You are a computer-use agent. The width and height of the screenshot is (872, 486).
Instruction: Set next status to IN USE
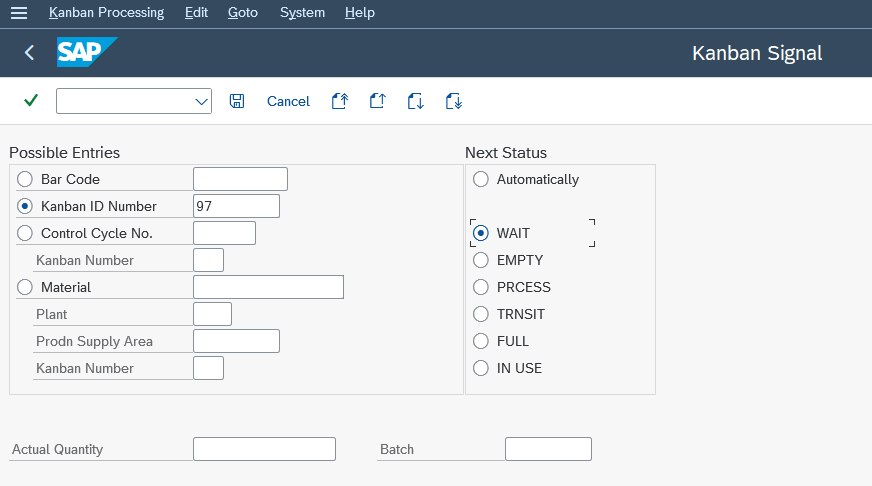pos(480,368)
